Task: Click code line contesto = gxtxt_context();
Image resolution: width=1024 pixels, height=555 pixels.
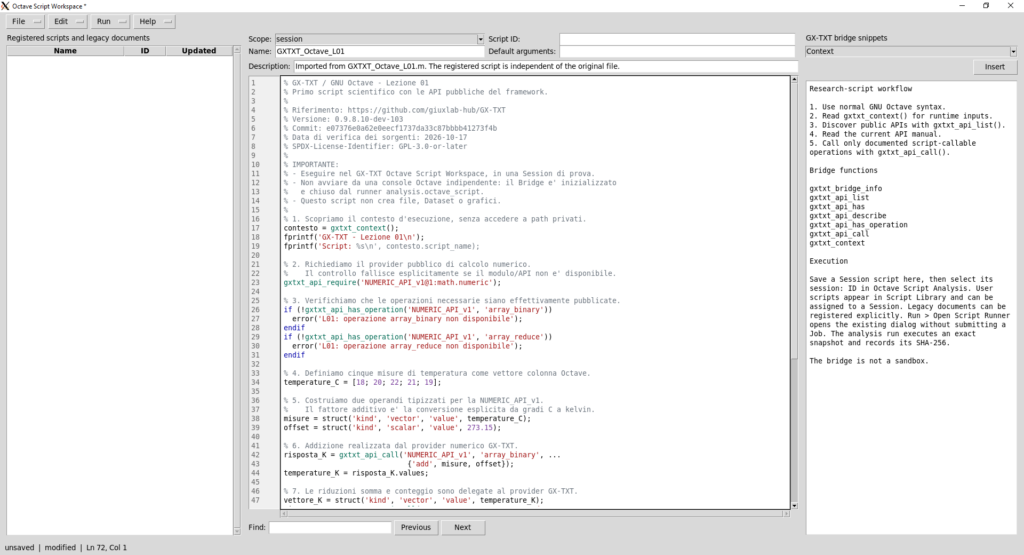Action: pyautogui.click(x=340, y=229)
